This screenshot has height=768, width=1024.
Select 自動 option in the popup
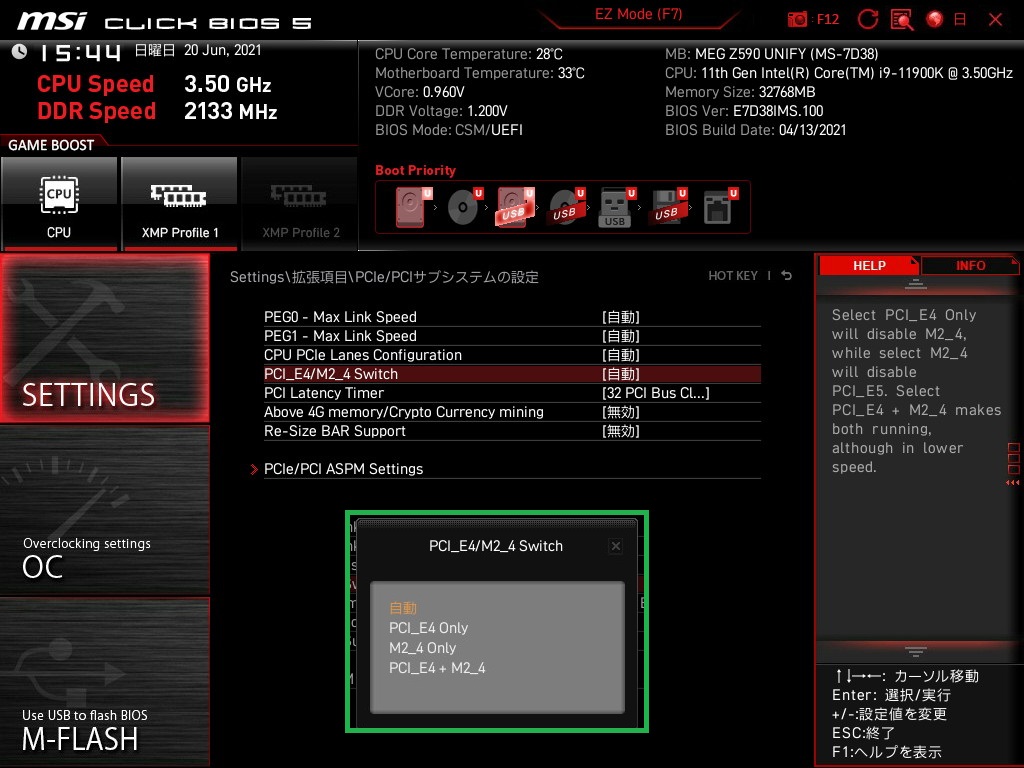403,608
